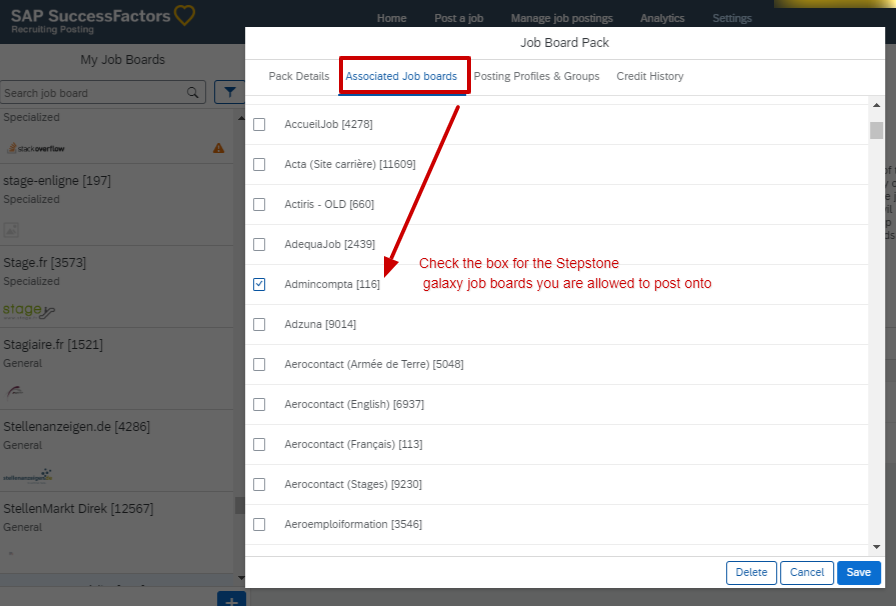This screenshot has width=896, height=606.
Task: Click the Admincompta [116] label
Action: click(x=332, y=285)
